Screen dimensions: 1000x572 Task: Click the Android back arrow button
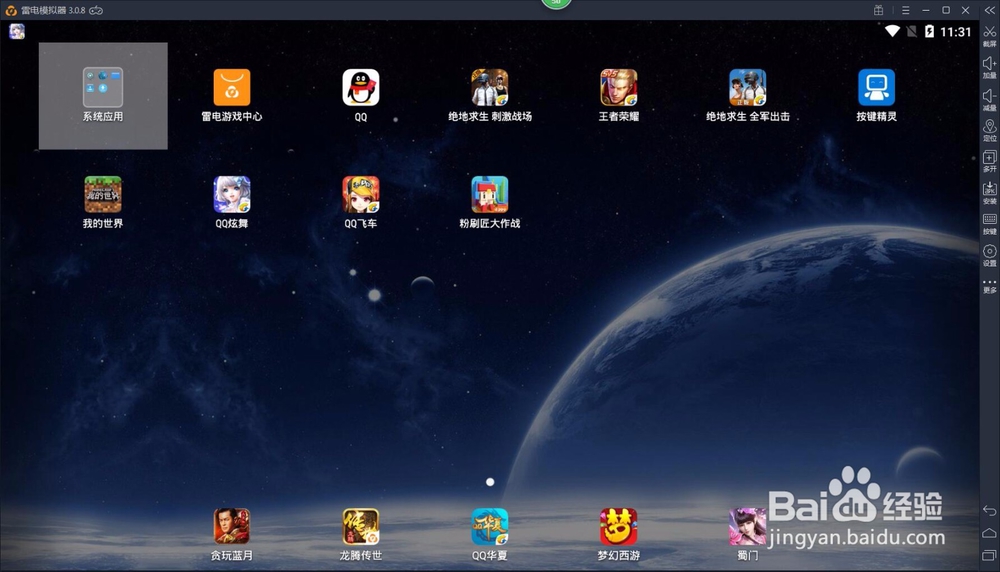point(989,510)
